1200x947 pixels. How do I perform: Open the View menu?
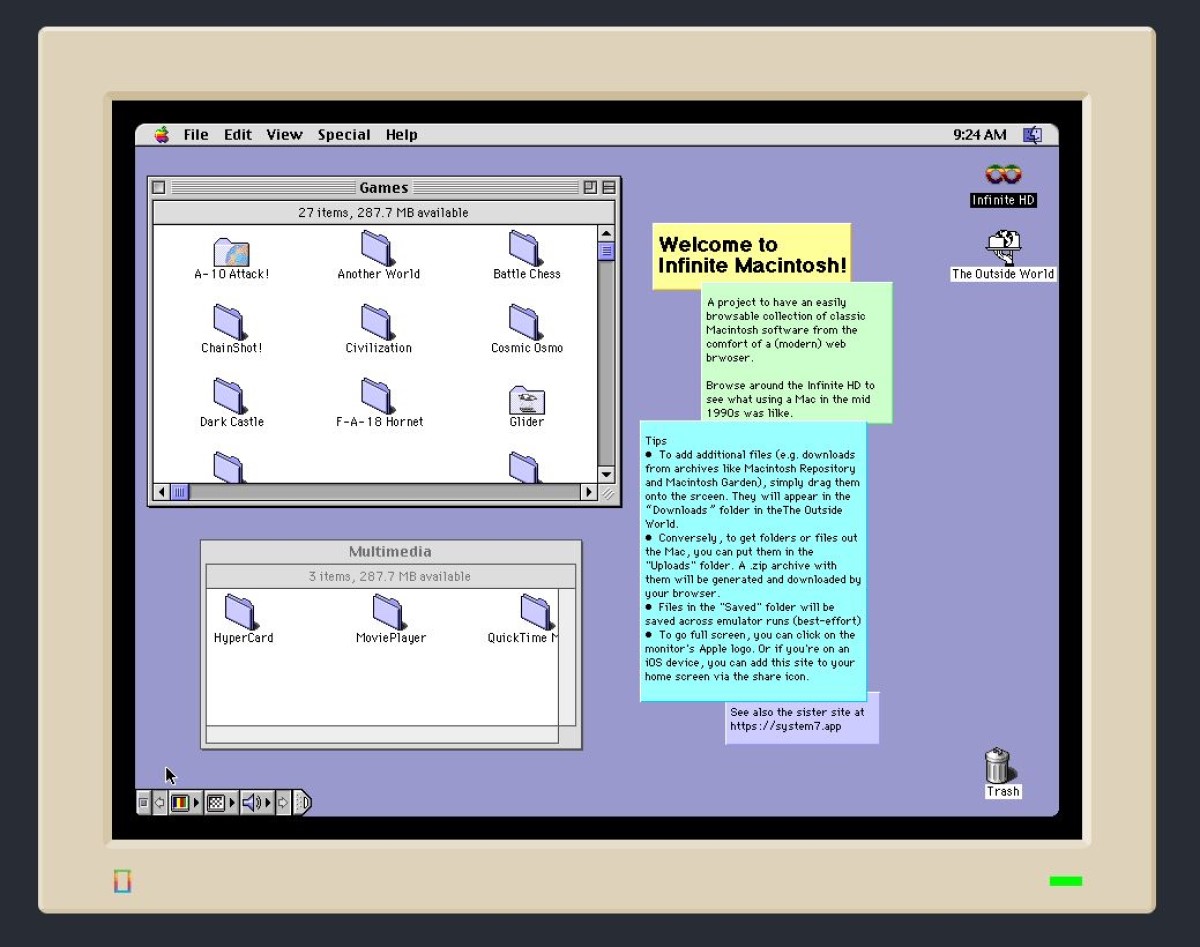point(284,135)
